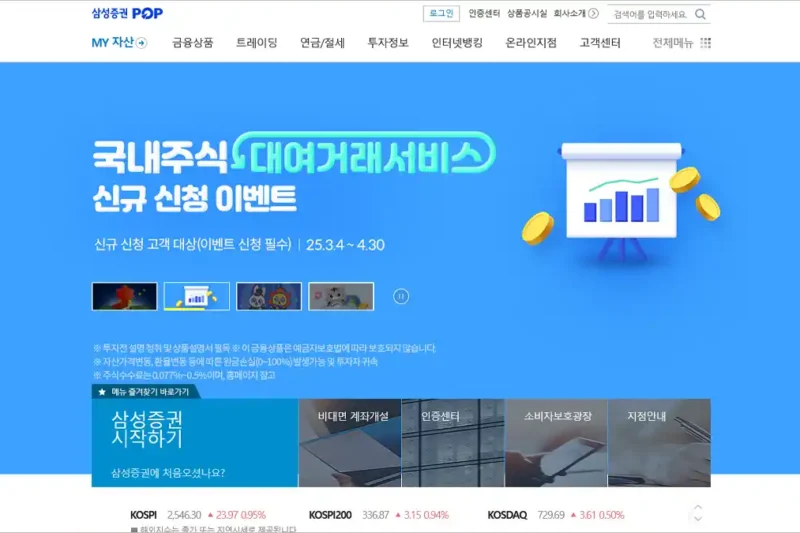Image resolution: width=800 pixels, height=533 pixels.
Task: Click 삼성증권에 처음오셨나요? text
Action: pos(168,473)
